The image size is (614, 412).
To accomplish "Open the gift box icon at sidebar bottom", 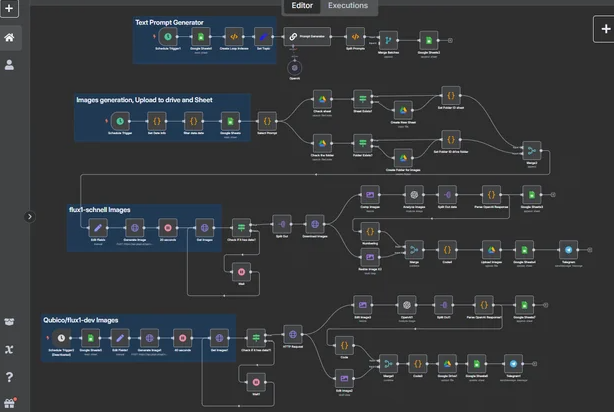I will click(x=10, y=402).
